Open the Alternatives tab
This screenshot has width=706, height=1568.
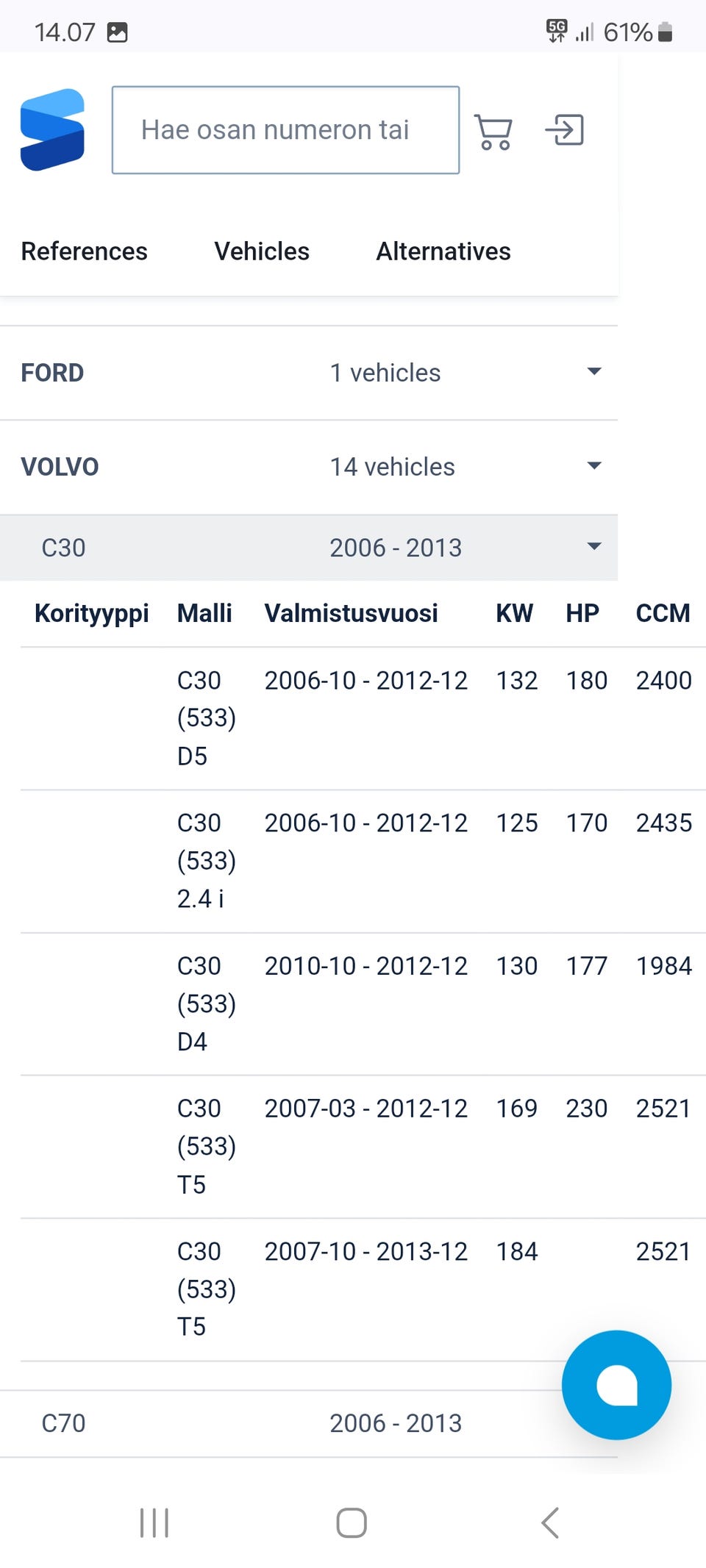pyautogui.click(x=443, y=251)
